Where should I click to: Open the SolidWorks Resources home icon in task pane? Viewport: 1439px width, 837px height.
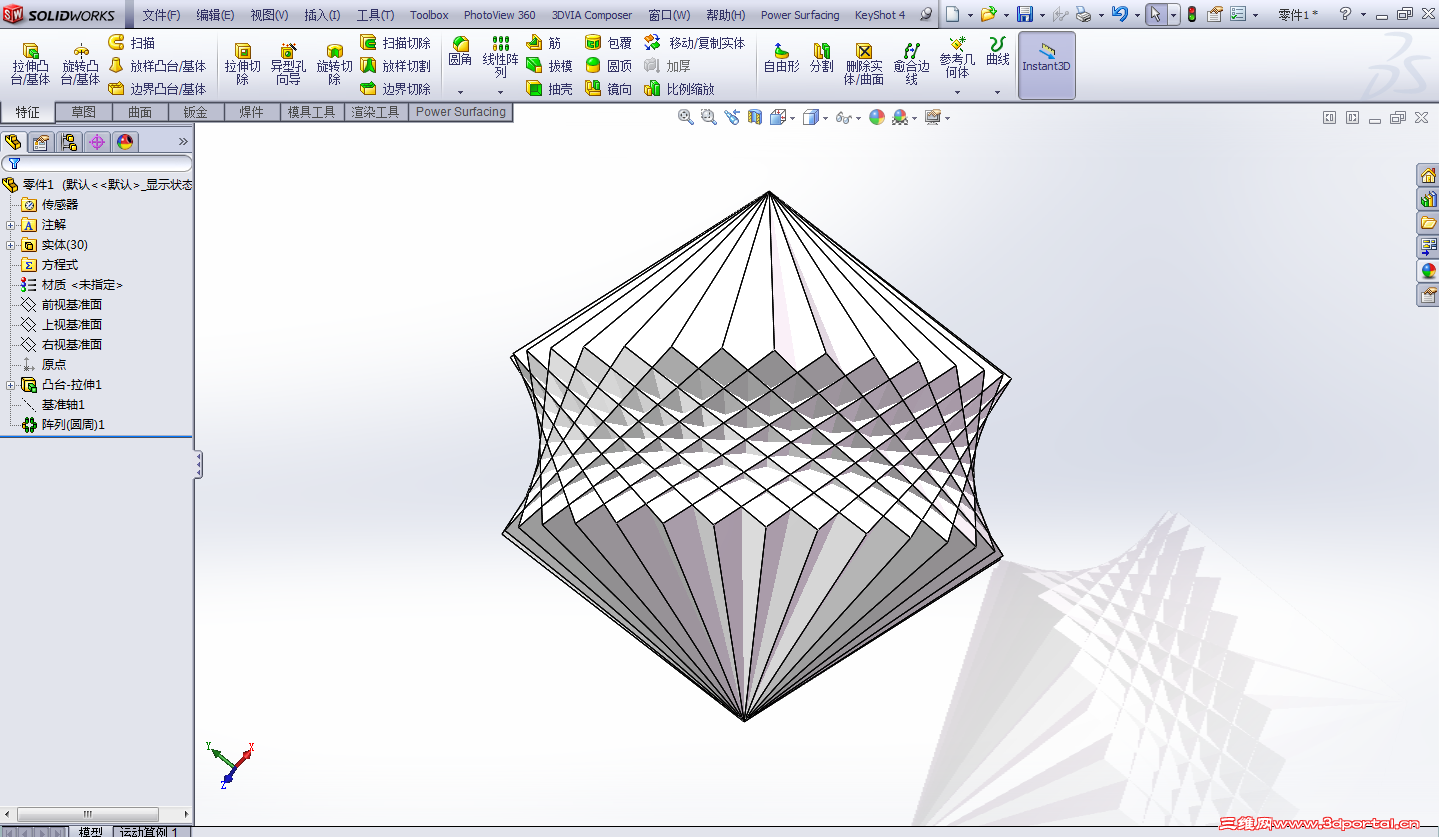click(1428, 176)
